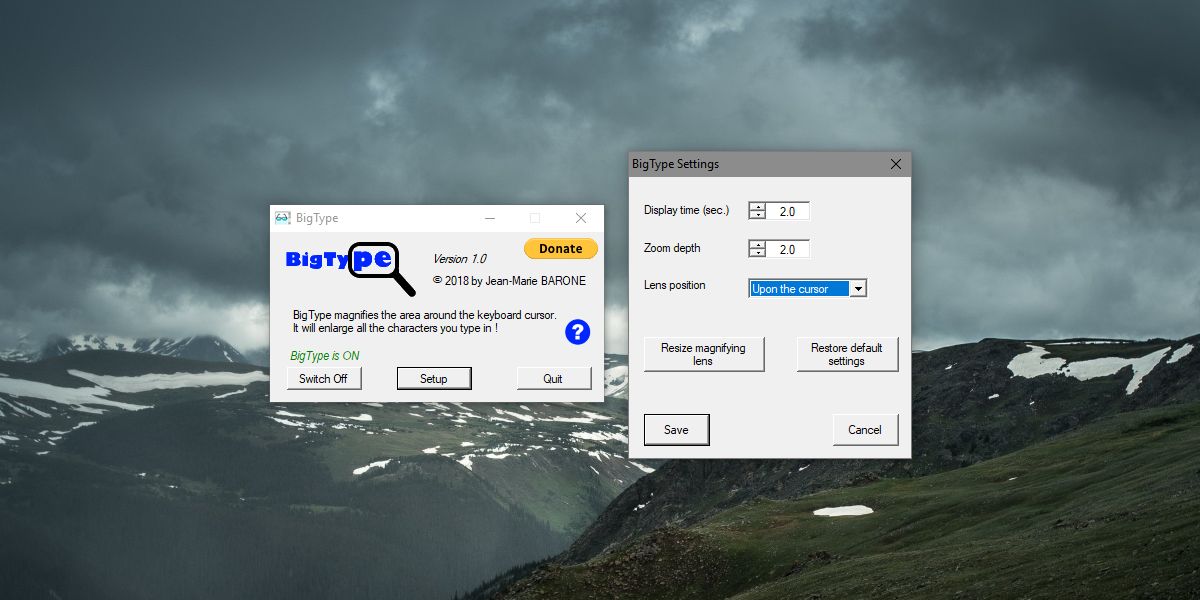Click the 'BigType is ON' status text
This screenshot has height=600, width=1200.
(x=325, y=356)
